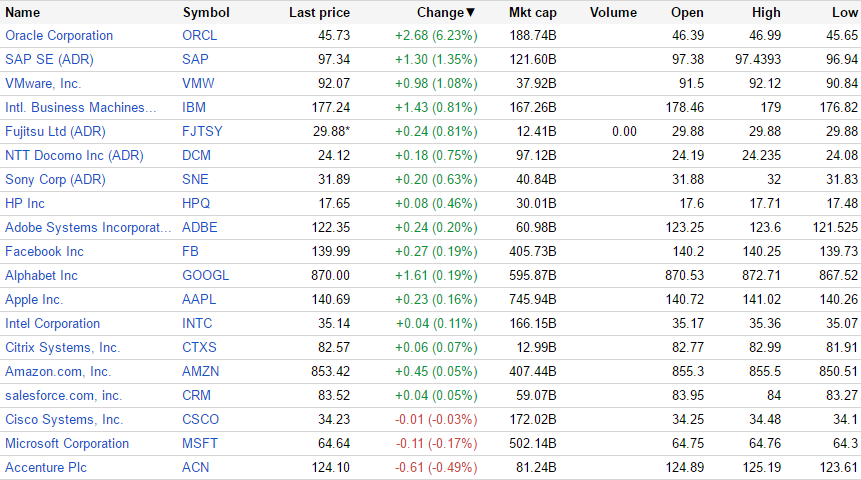
Task: Open the Microsoft Corporation link
Action: point(67,444)
